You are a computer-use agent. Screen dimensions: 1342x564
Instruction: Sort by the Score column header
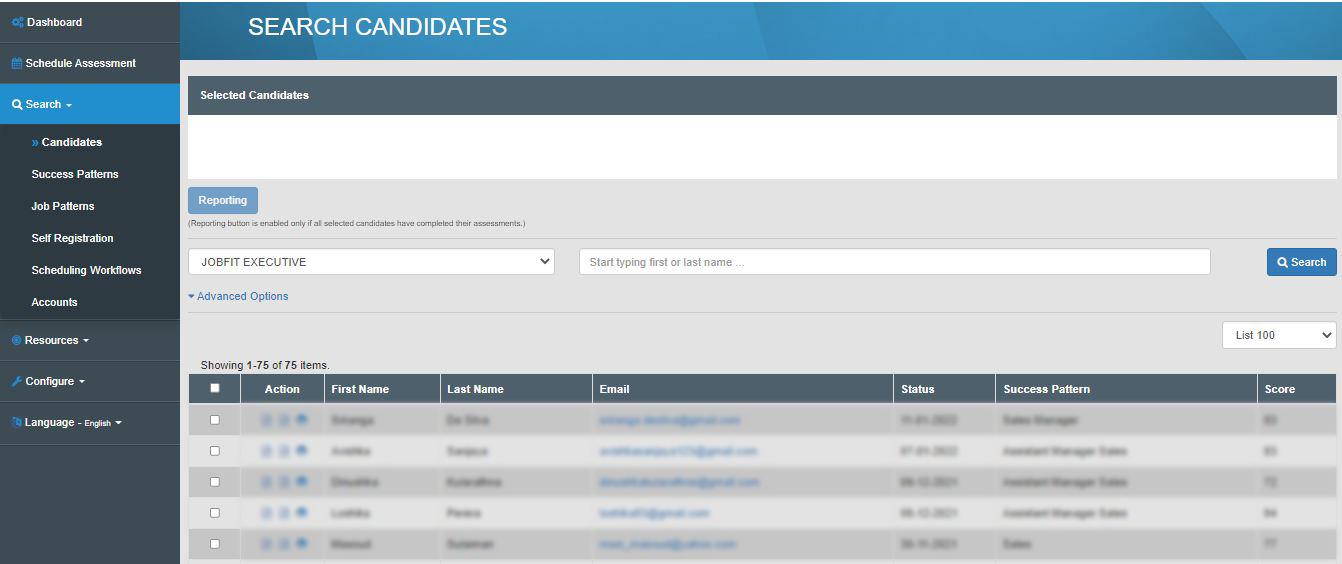tap(1279, 389)
